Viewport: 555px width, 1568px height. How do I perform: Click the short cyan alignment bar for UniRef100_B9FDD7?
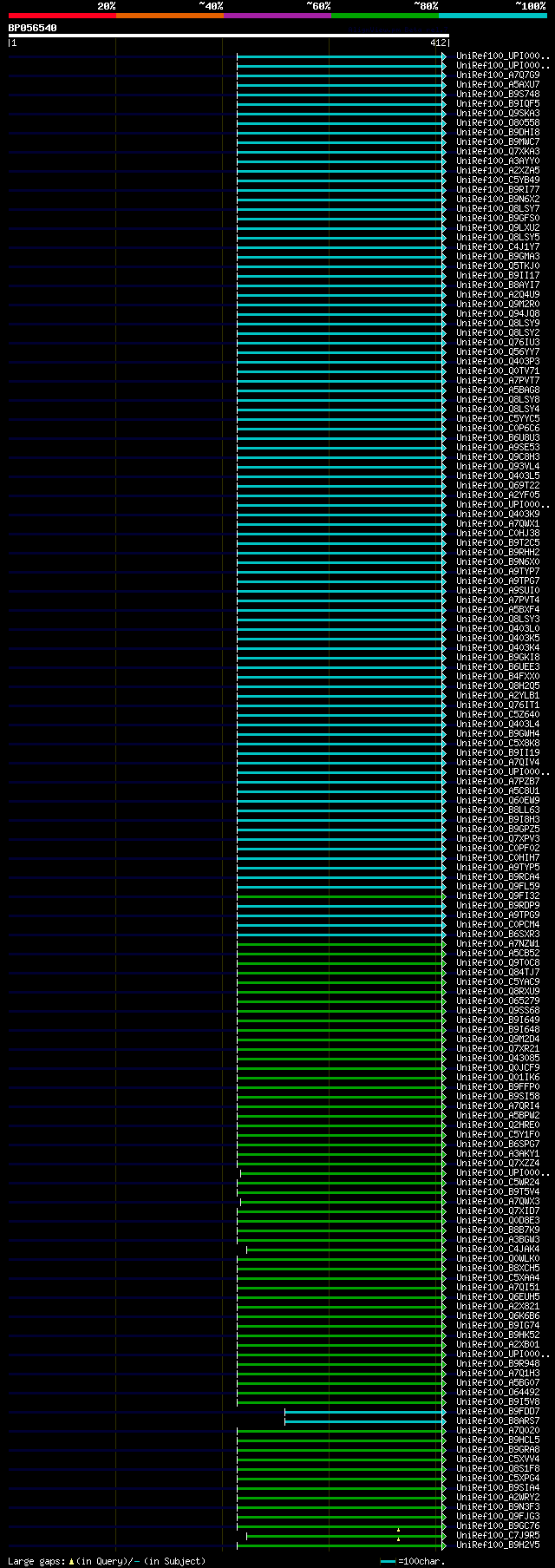point(365,1412)
